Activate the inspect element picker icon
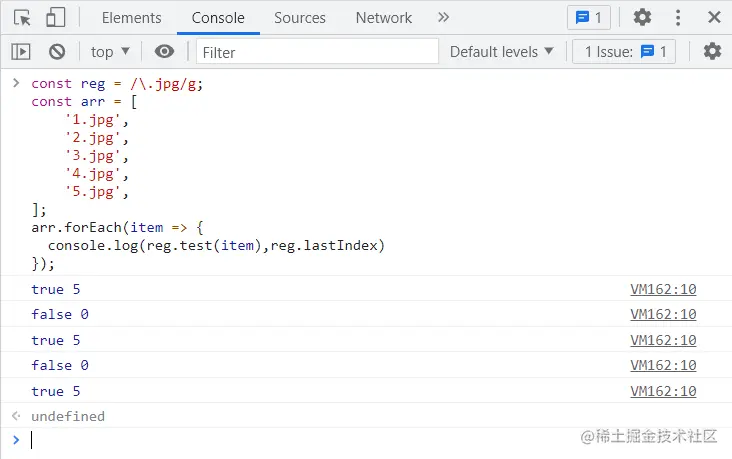This screenshot has width=732, height=459. [22, 18]
